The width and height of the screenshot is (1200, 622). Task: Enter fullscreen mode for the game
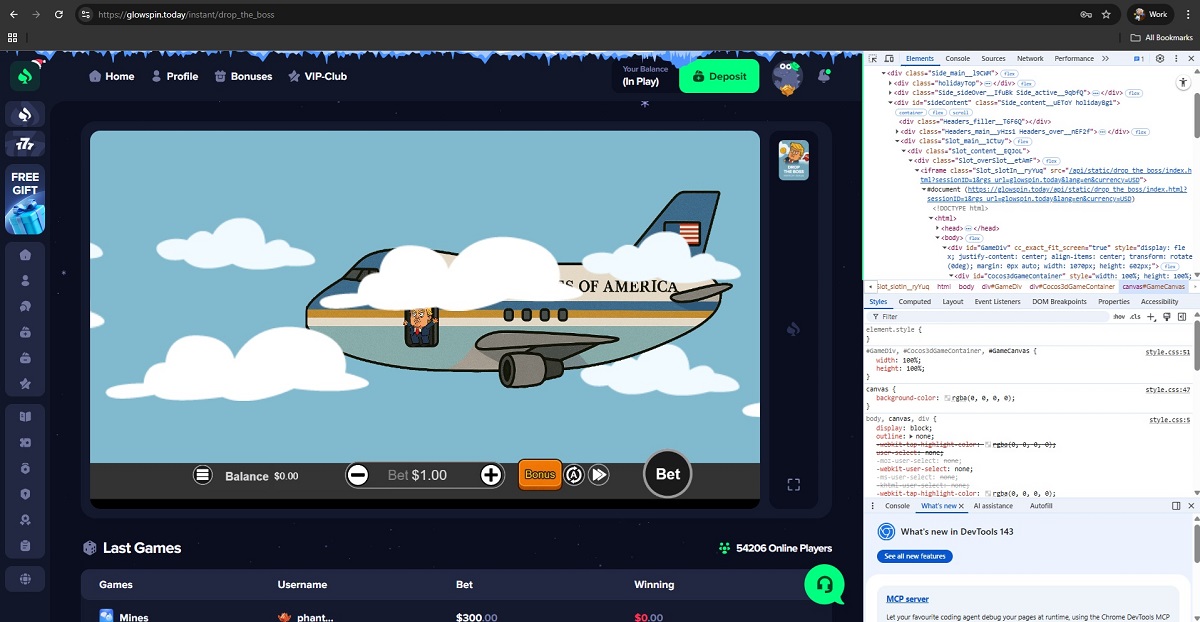pyautogui.click(x=794, y=485)
